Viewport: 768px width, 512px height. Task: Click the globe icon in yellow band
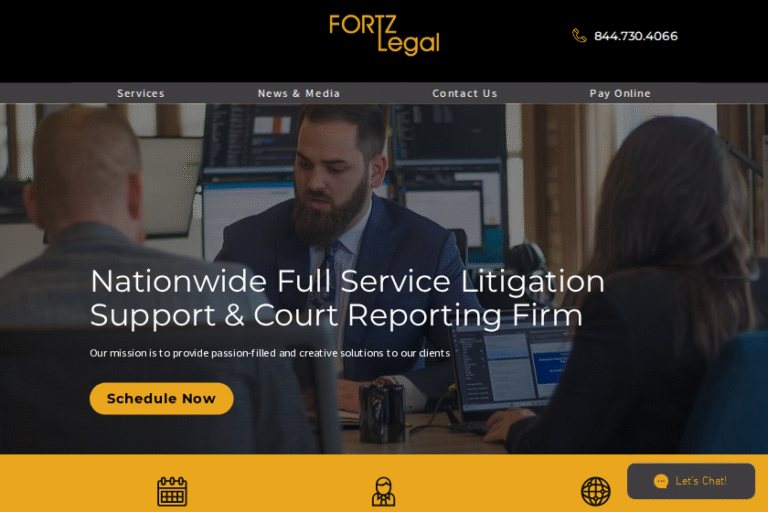pos(596,491)
